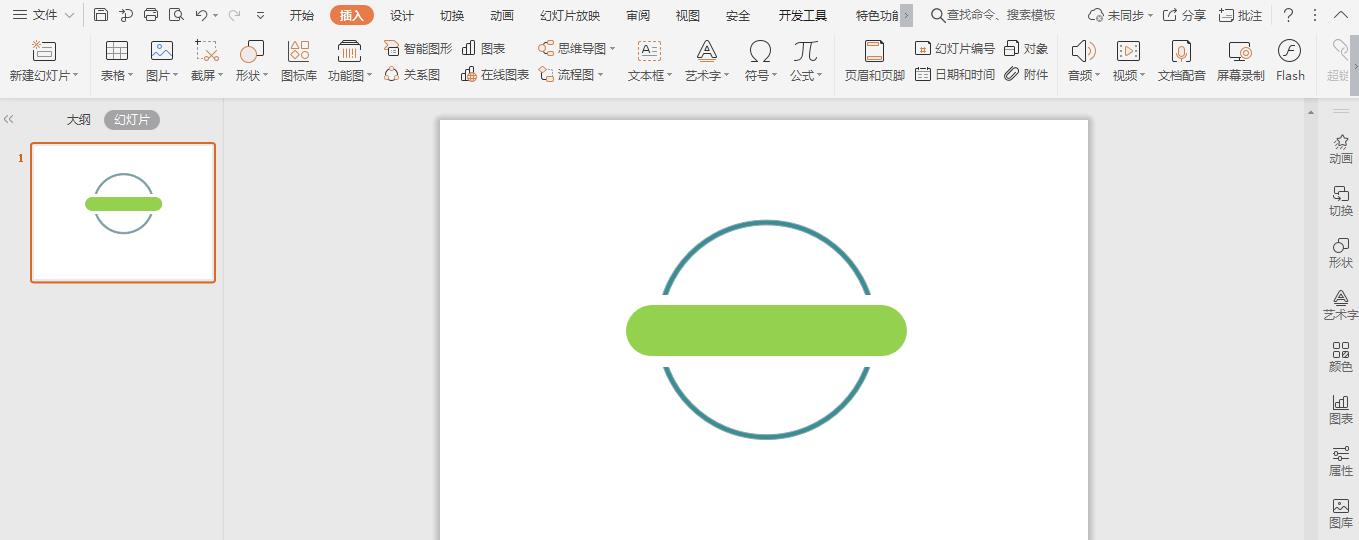
Task: Insert a 符号 symbol
Action: tap(760, 61)
